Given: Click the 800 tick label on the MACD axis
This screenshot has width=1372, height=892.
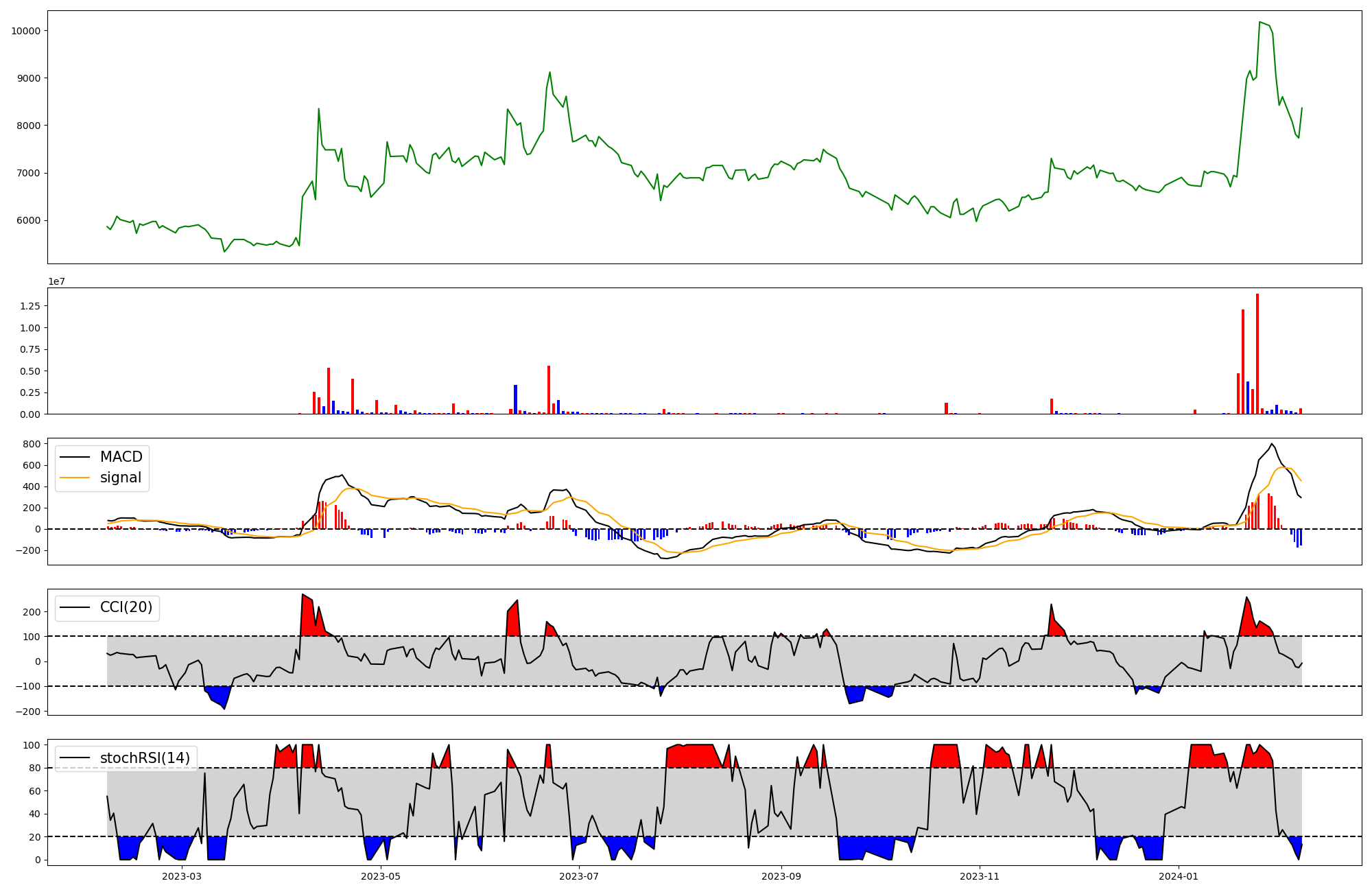Looking at the screenshot, I should (32, 444).
